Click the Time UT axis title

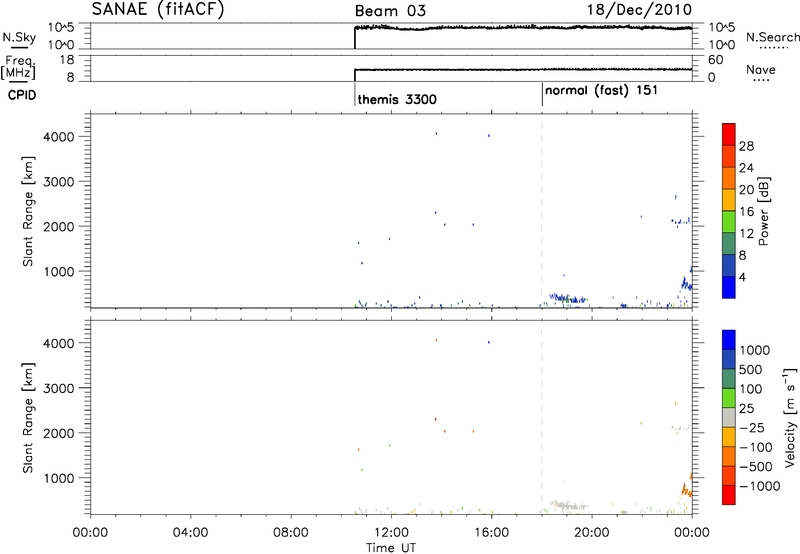[391, 548]
